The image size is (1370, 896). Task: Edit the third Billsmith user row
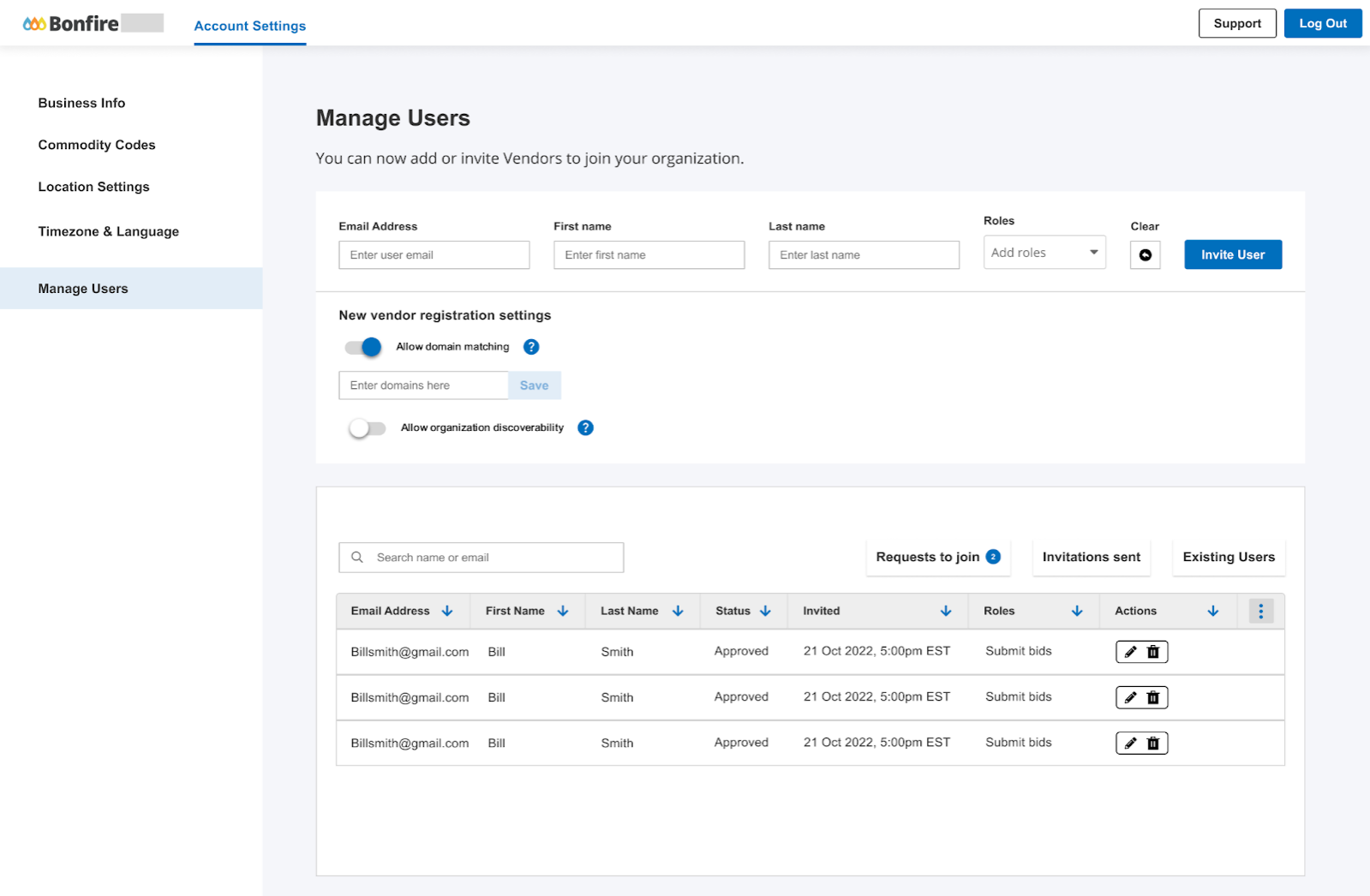(1130, 743)
